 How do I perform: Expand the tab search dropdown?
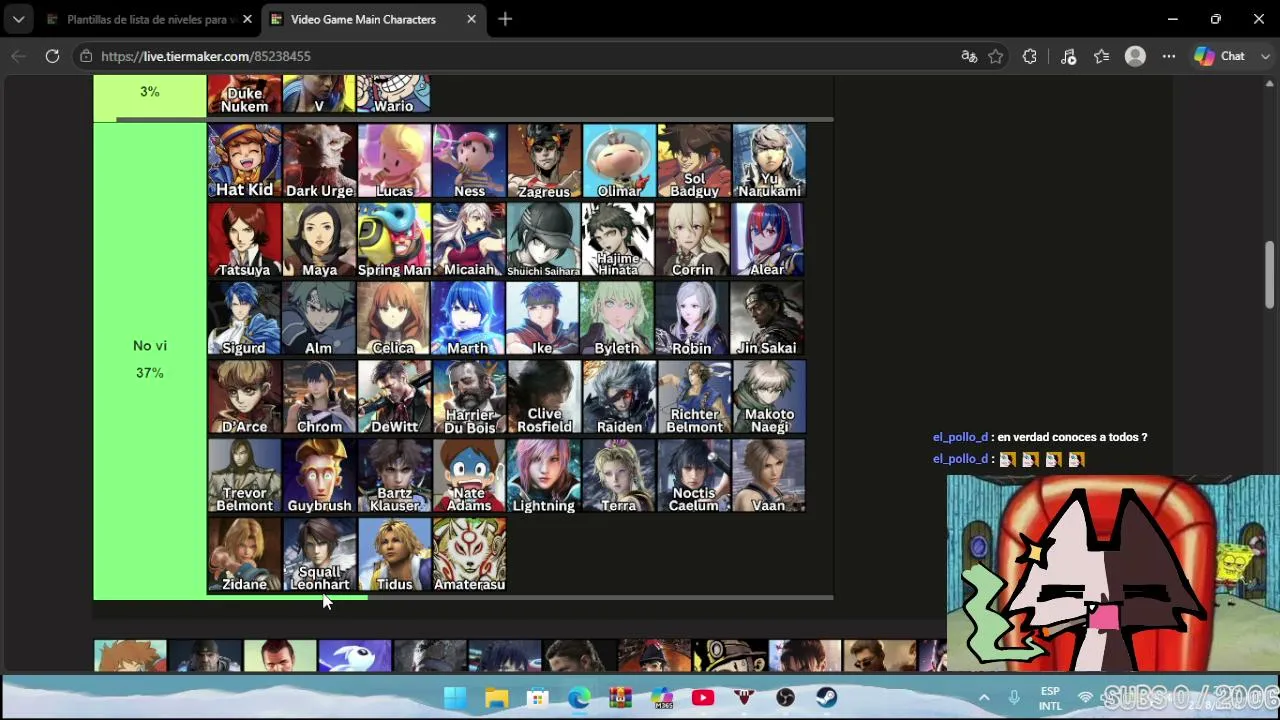[x=18, y=19]
